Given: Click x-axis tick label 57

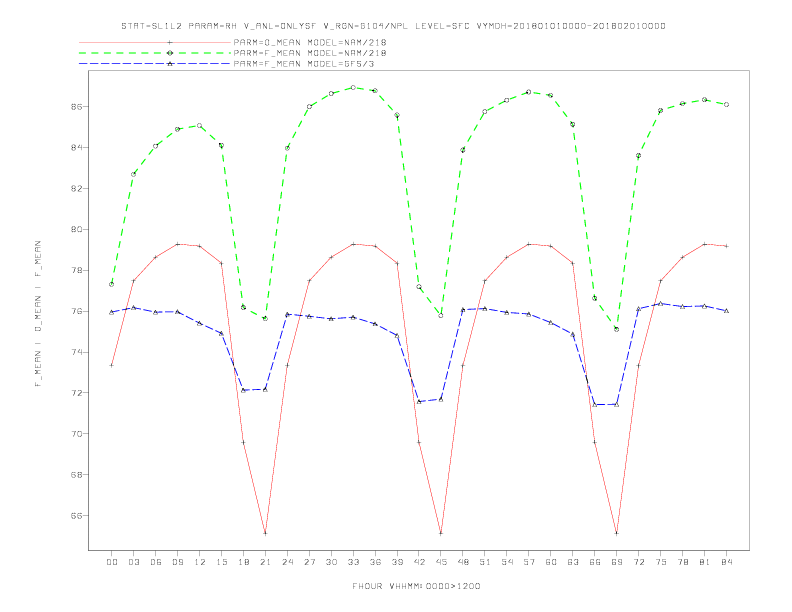Looking at the screenshot, I should tap(529, 562).
